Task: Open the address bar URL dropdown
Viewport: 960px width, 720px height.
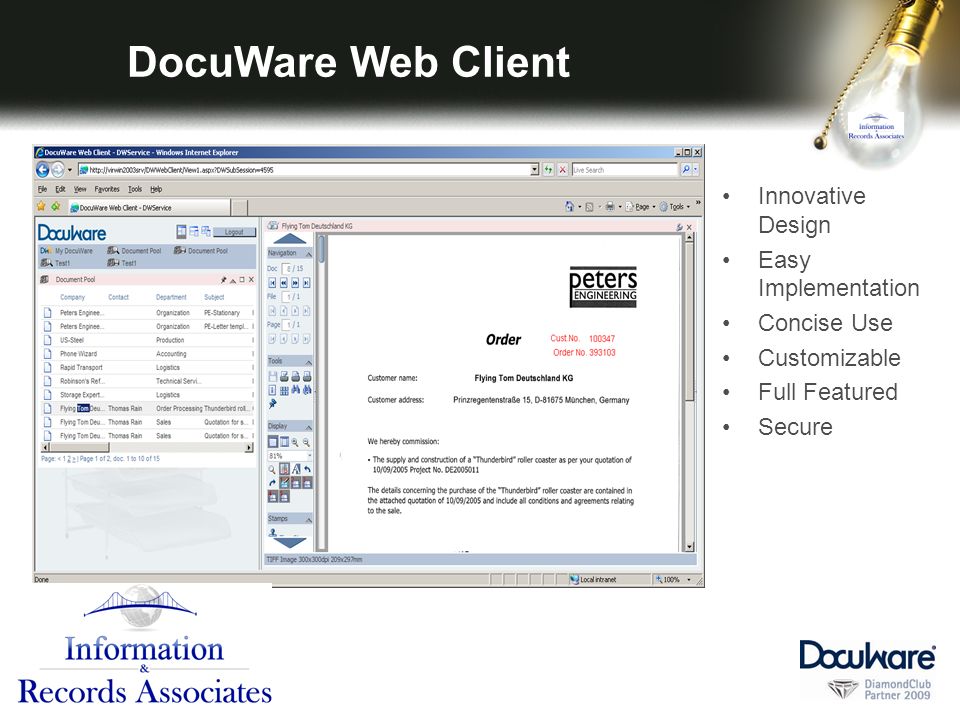Action: (x=534, y=170)
